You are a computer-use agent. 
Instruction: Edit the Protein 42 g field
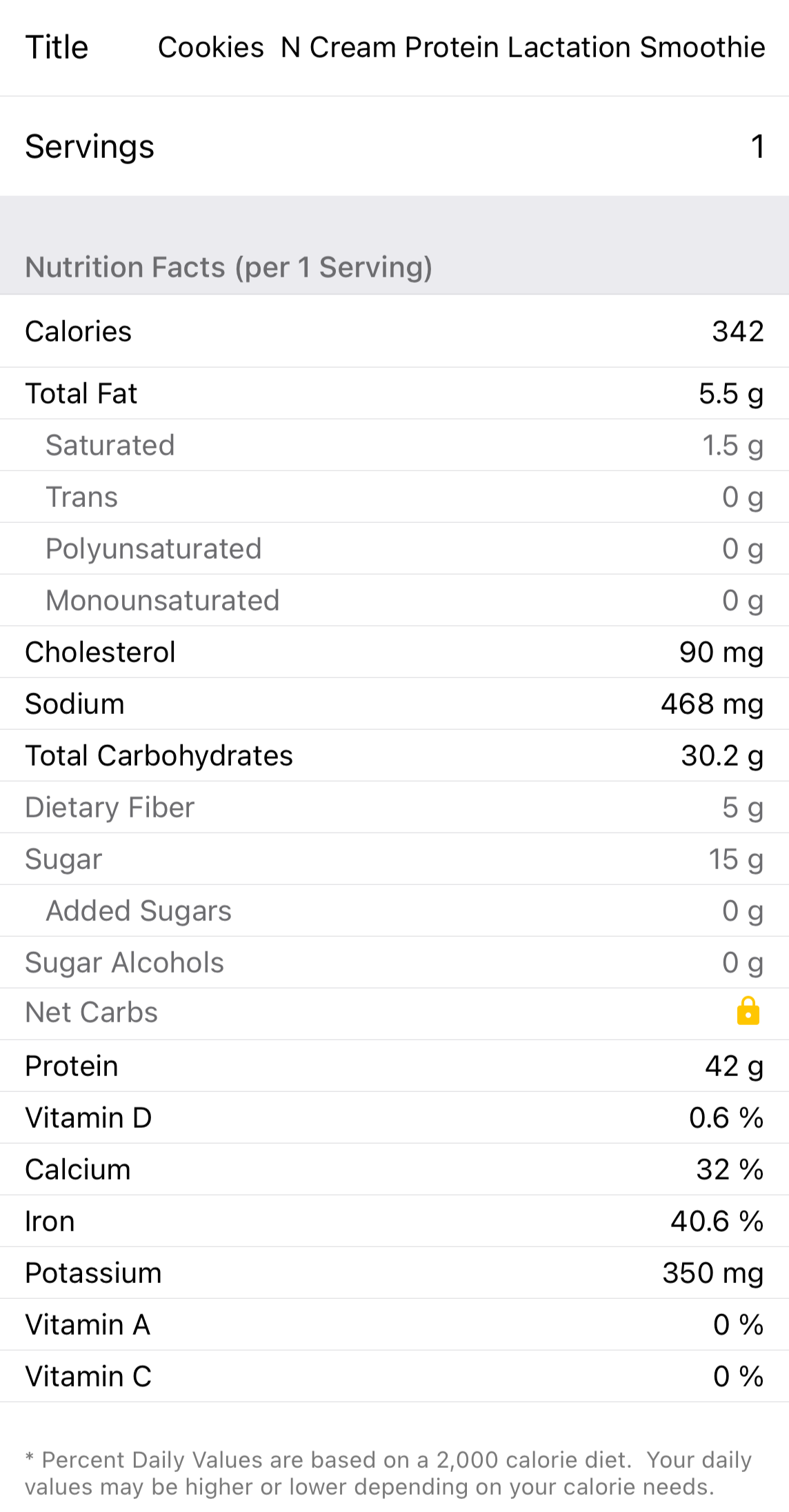pos(733,1066)
